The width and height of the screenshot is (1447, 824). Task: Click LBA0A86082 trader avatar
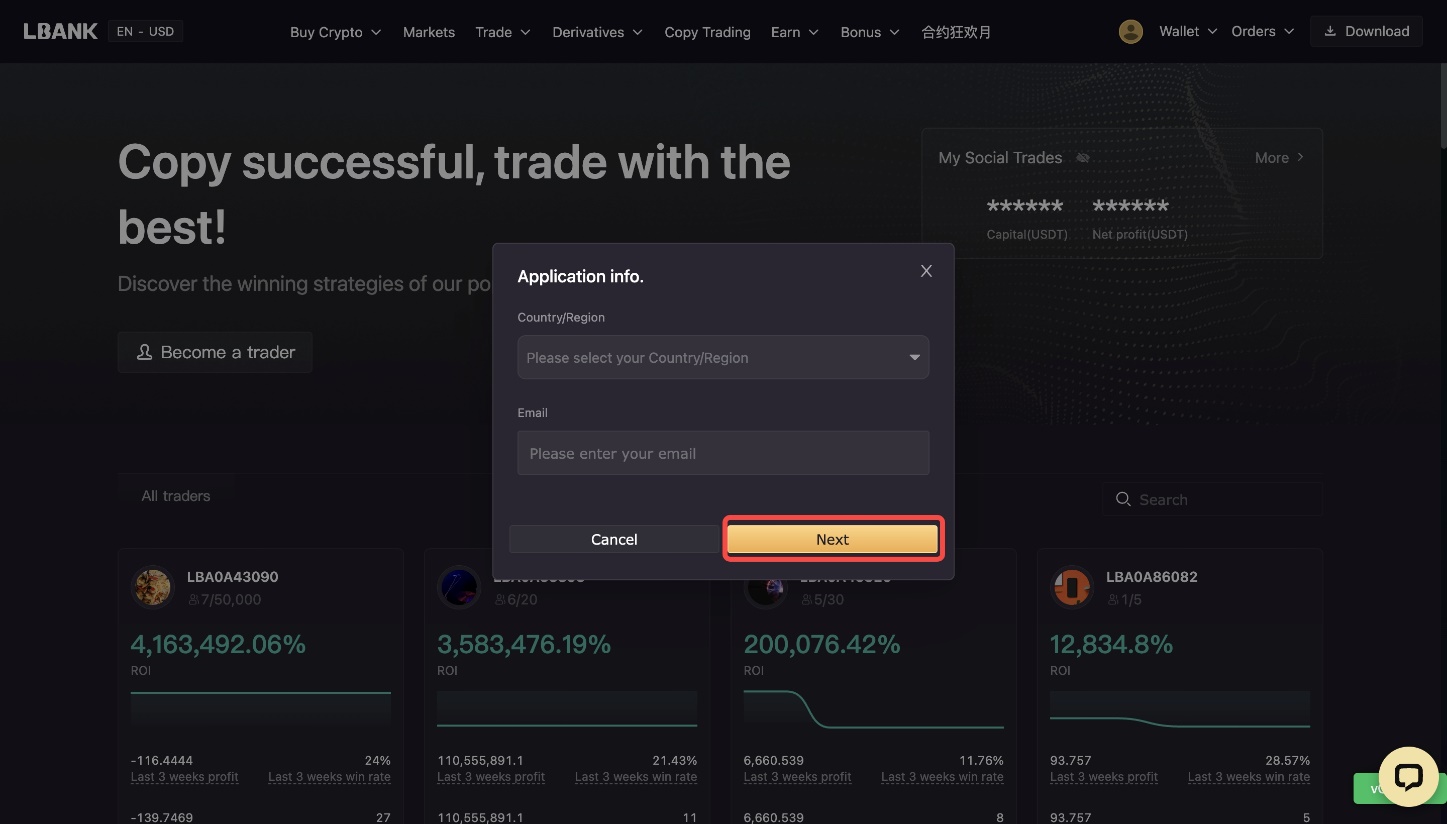point(1071,588)
